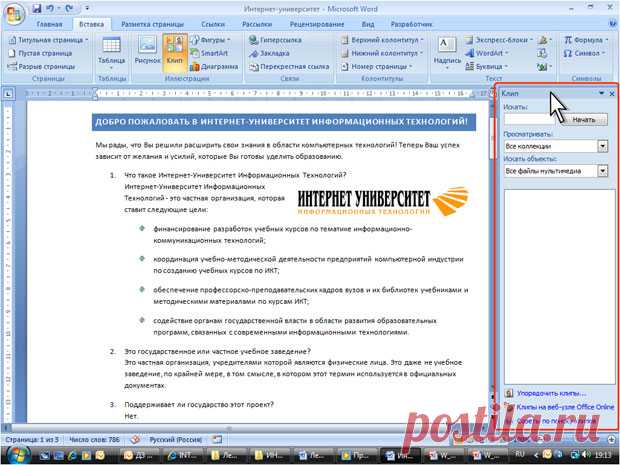Viewport: 620px width, 465px height.
Task: Click the date and time icon in Текст group
Action: [x=542, y=53]
